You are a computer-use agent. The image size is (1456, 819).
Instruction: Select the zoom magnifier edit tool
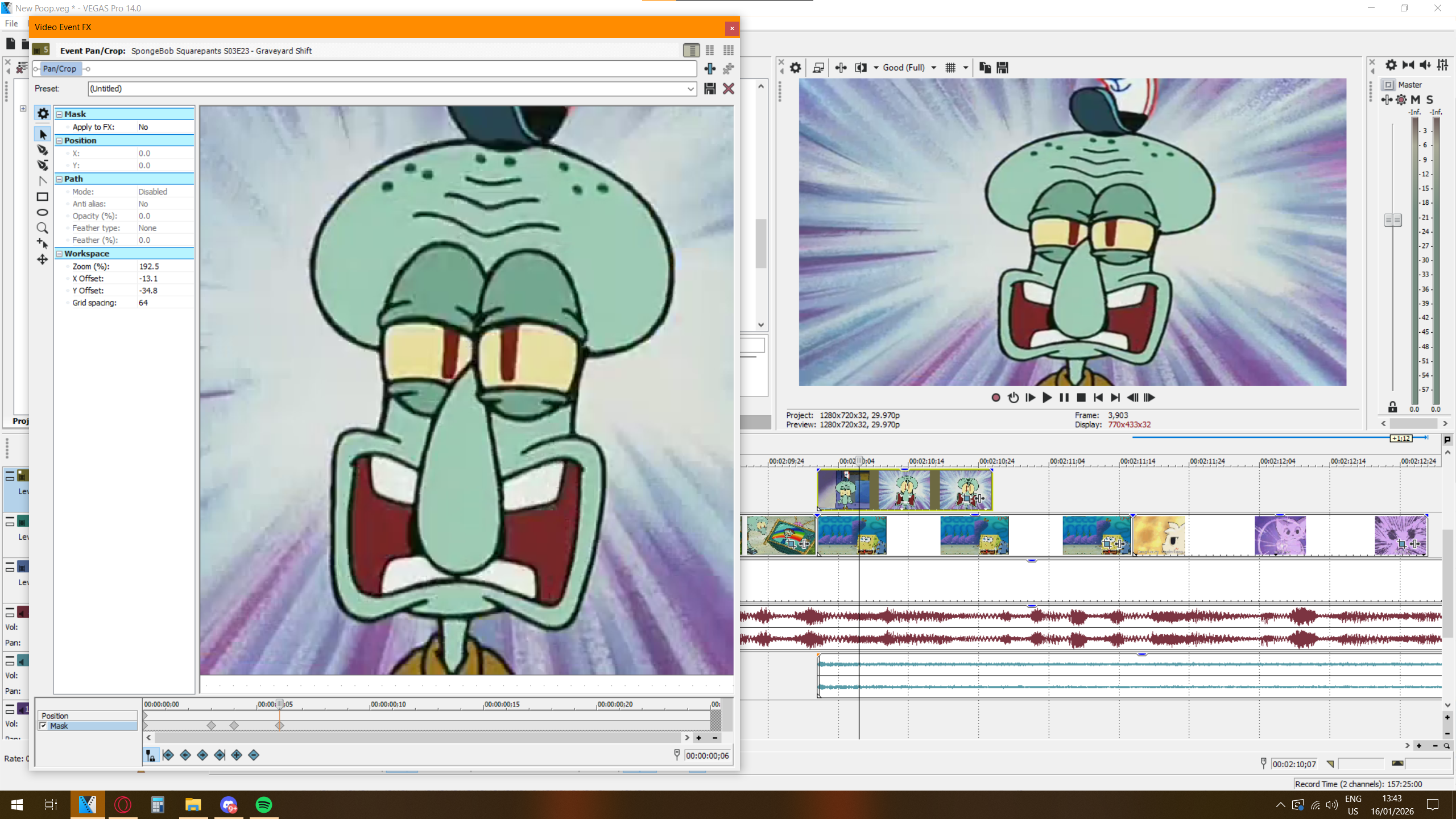point(43,228)
